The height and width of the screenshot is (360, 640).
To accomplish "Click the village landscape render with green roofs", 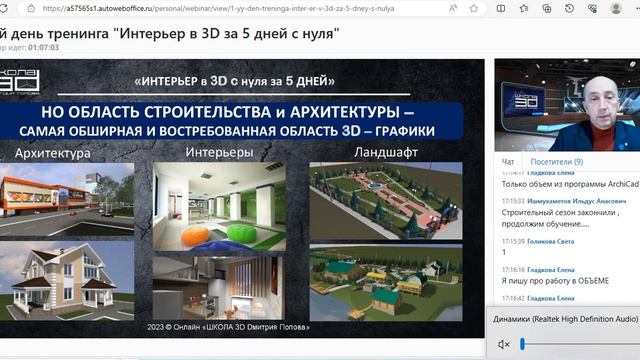I will 386,283.
